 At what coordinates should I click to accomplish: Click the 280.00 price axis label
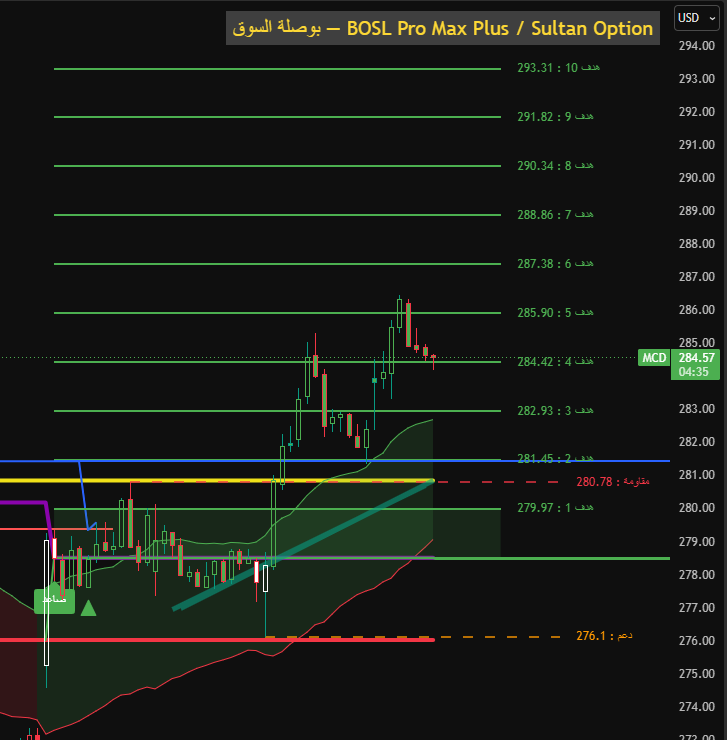click(696, 508)
